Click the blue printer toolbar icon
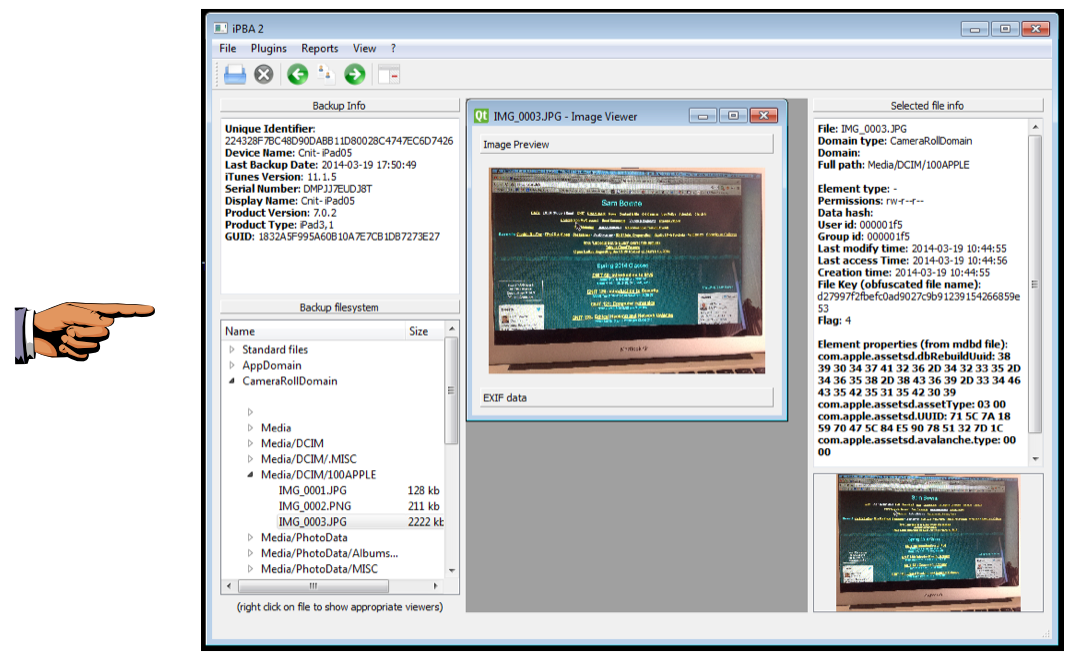Viewport: 1073px width, 657px height. click(234, 74)
